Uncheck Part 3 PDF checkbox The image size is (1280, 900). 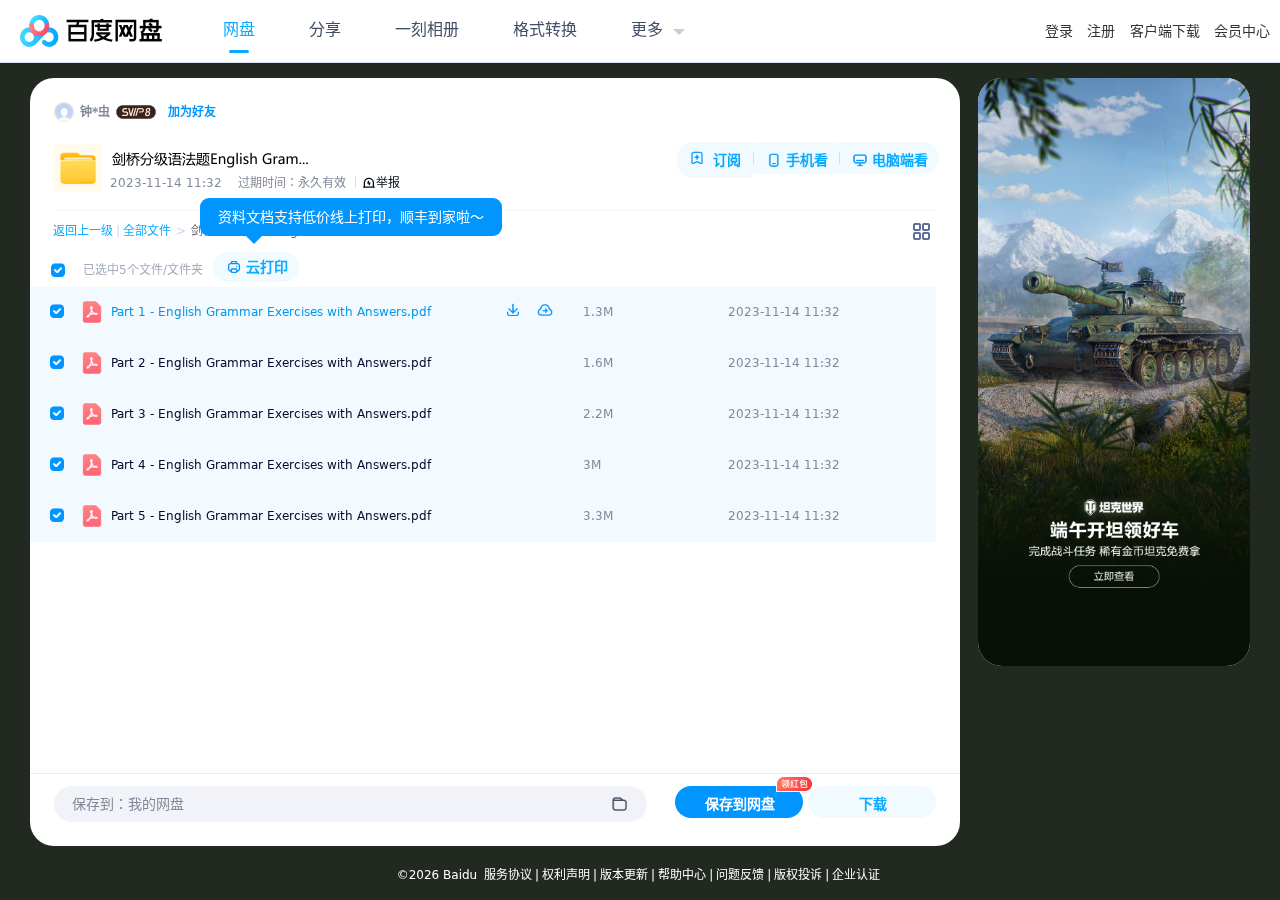point(57,413)
